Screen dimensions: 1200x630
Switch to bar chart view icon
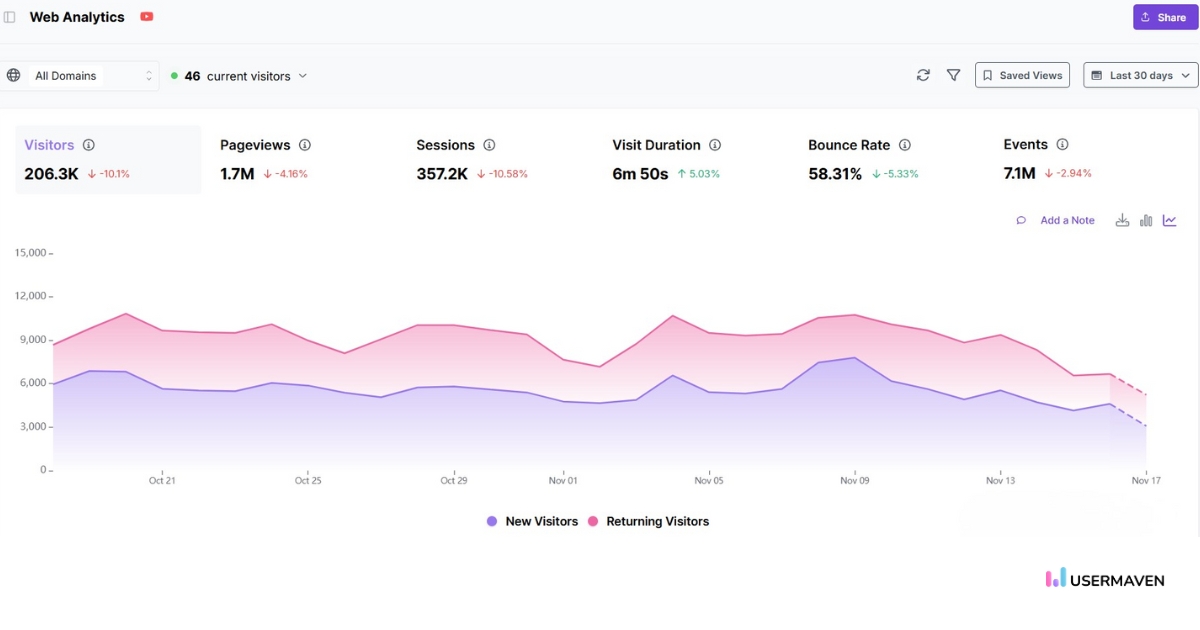1146,220
